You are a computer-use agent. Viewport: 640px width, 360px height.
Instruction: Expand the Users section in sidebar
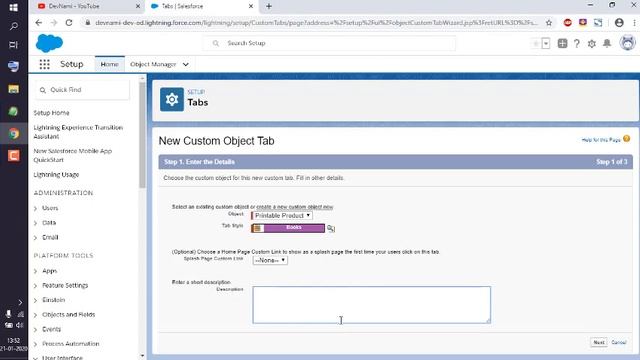click(36, 209)
